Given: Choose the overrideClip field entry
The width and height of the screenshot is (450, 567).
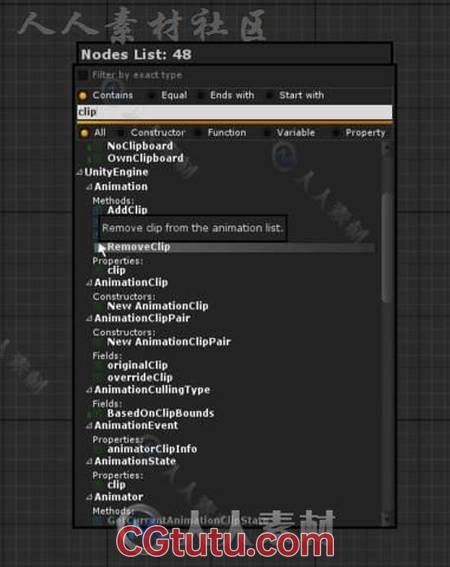Looking at the screenshot, I should (140, 378).
